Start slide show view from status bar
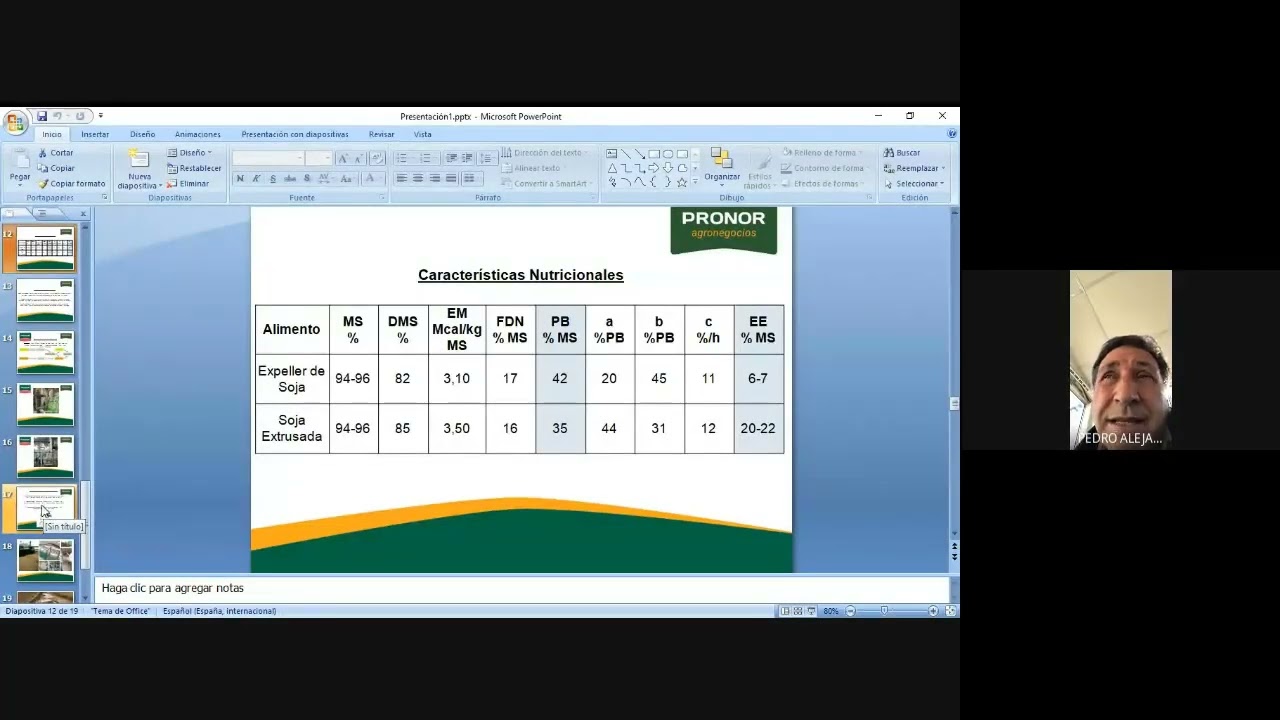 (811, 611)
